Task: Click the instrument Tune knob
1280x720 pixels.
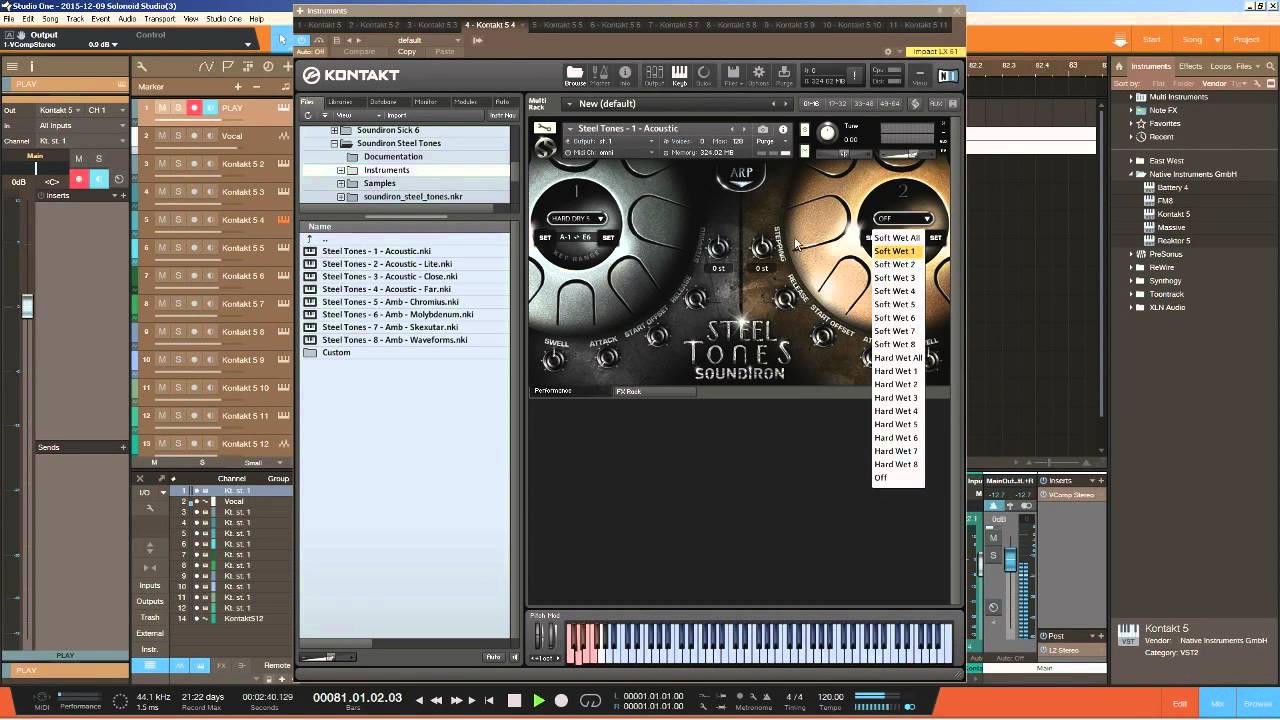Action: pos(827,133)
